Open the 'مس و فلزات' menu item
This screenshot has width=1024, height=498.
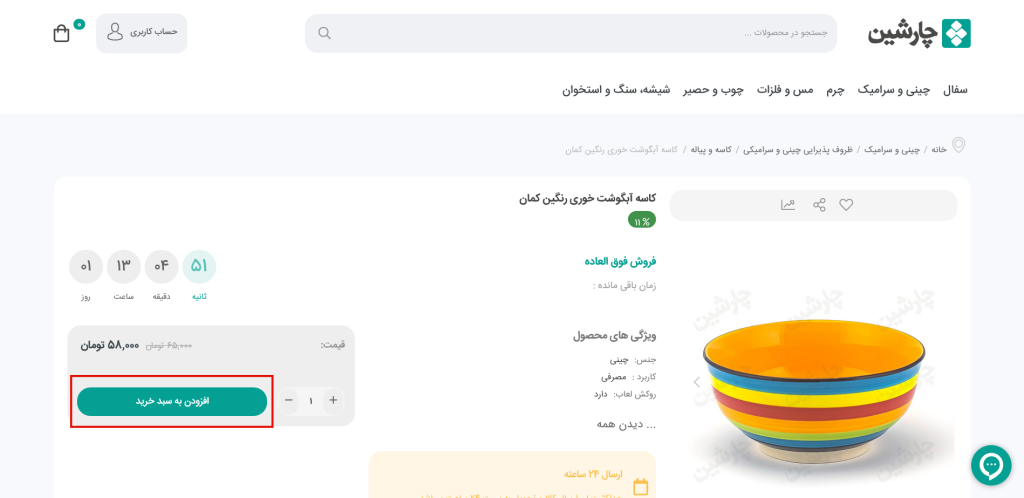tap(785, 90)
